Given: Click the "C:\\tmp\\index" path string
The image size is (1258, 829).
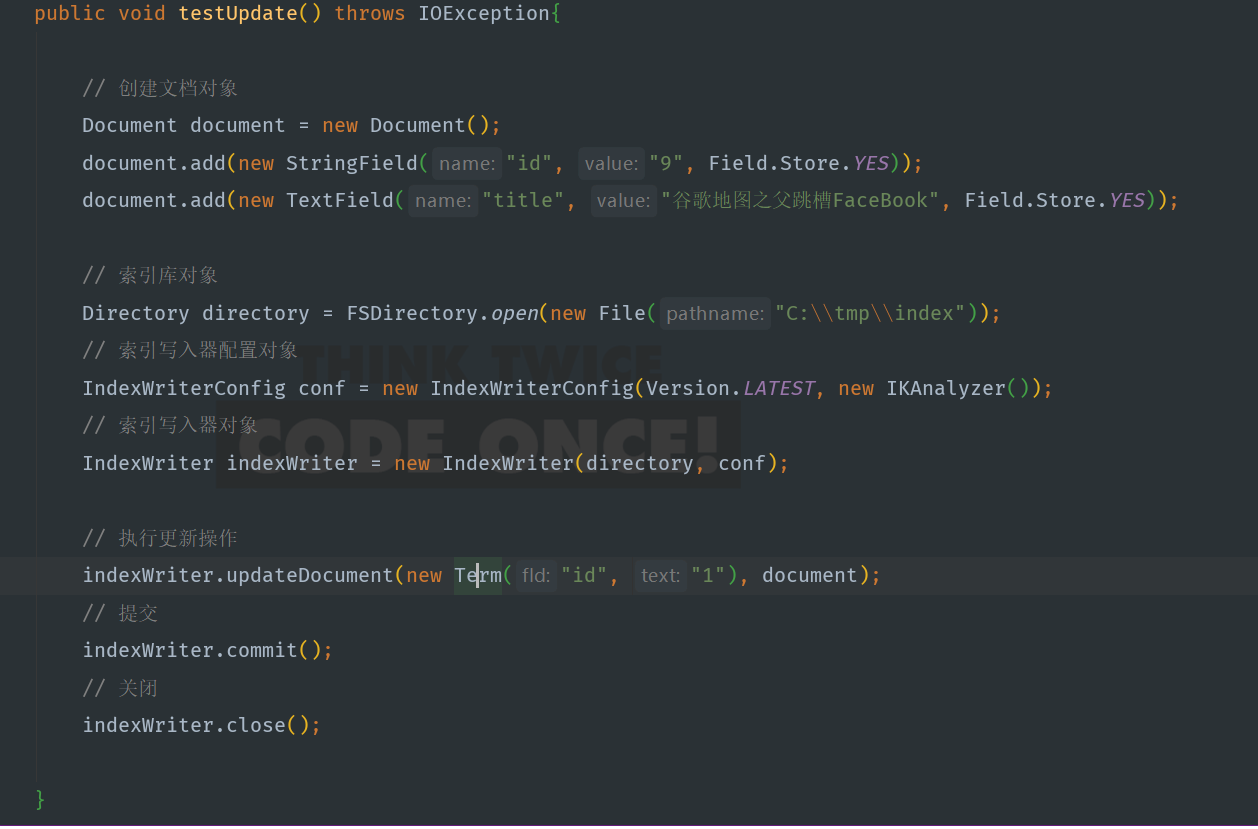Looking at the screenshot, I should [x=870, y=313].
